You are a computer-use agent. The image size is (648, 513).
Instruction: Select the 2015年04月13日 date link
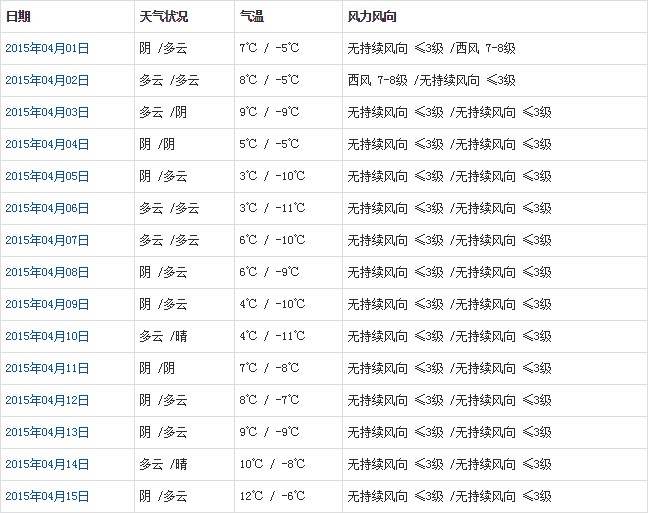tap(47, 432)
